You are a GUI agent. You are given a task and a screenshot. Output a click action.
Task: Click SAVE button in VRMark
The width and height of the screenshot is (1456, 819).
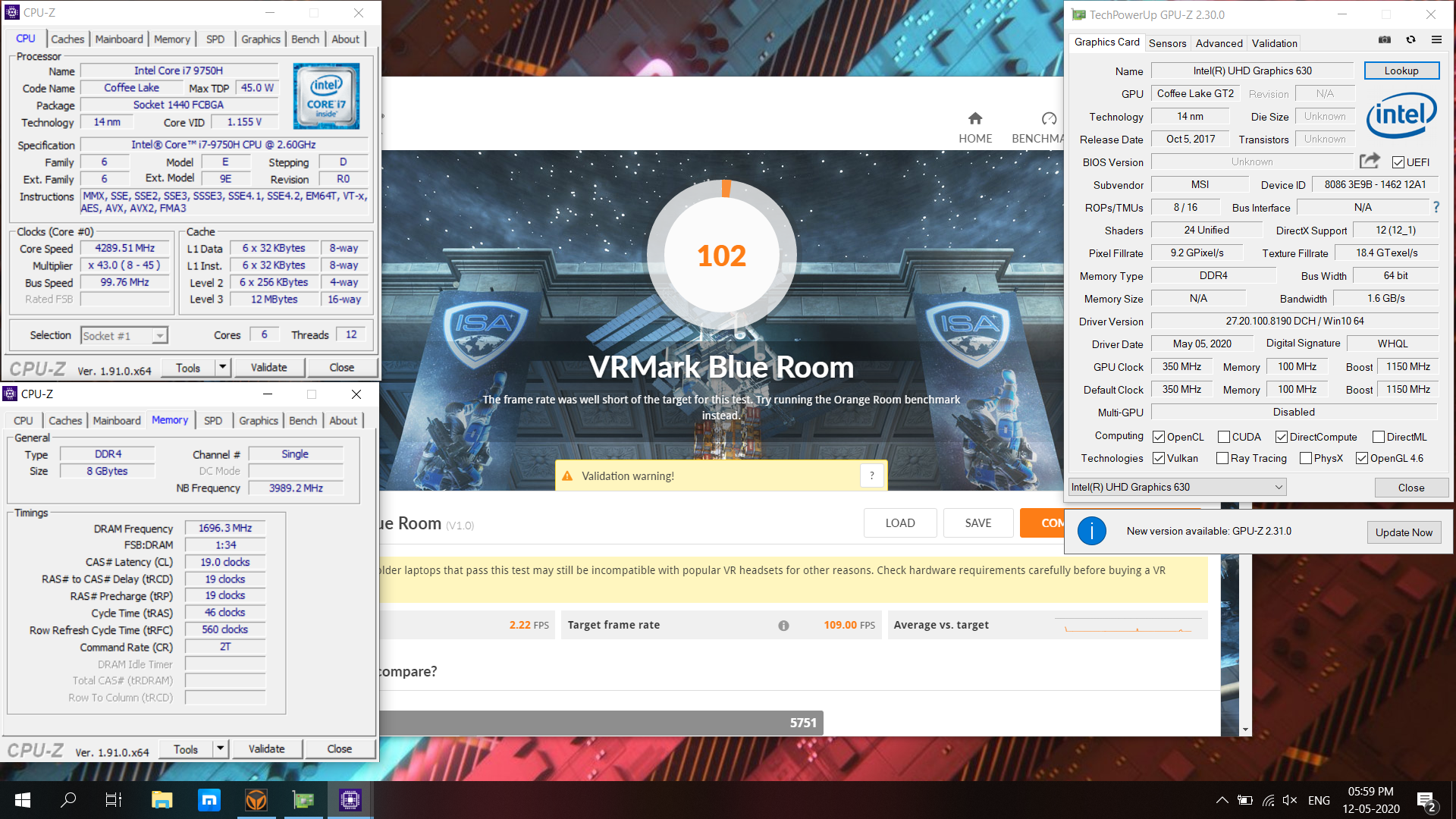pyautogui.click(x=978, y=523)
